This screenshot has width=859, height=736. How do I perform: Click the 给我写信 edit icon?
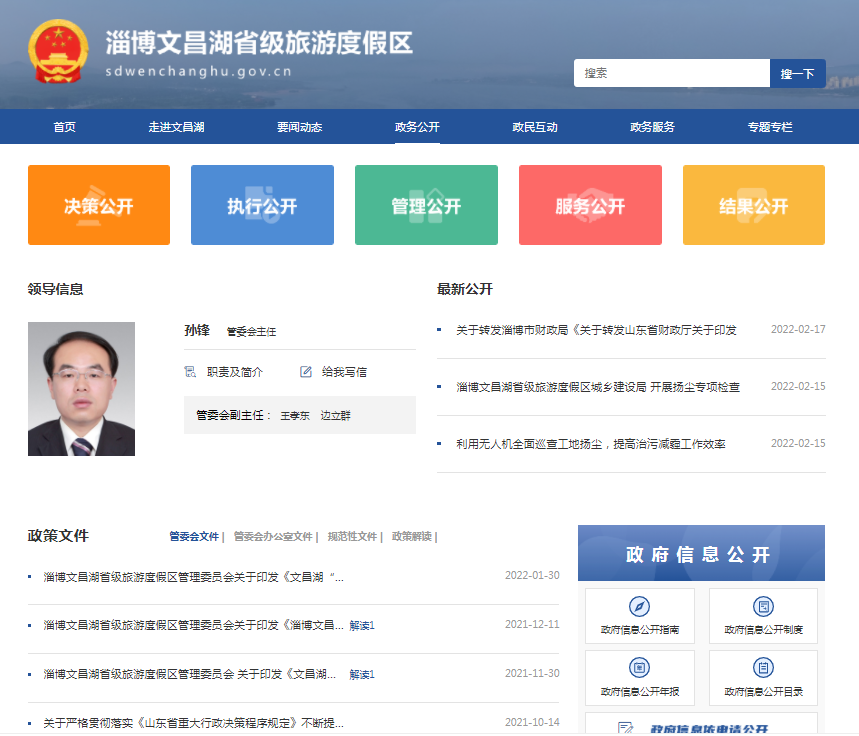[x=306, y=372]
